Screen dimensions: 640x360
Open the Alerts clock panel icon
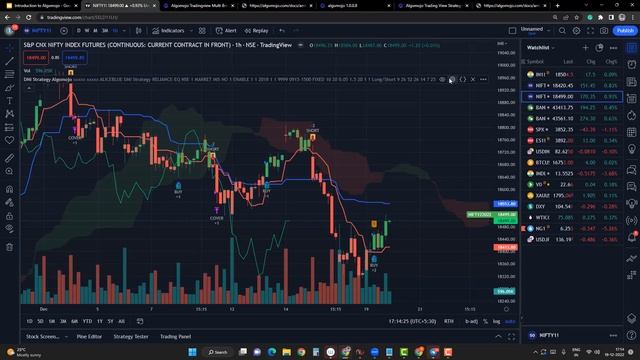631,64
